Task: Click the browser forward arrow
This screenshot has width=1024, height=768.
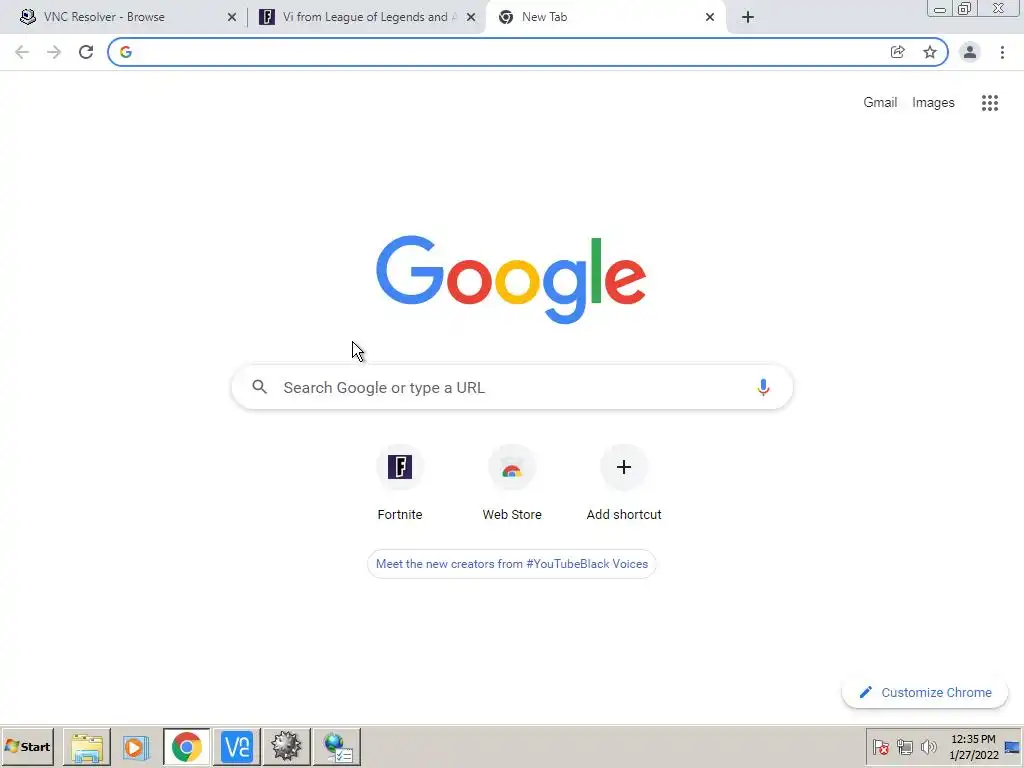Action: tap(54, 52)
